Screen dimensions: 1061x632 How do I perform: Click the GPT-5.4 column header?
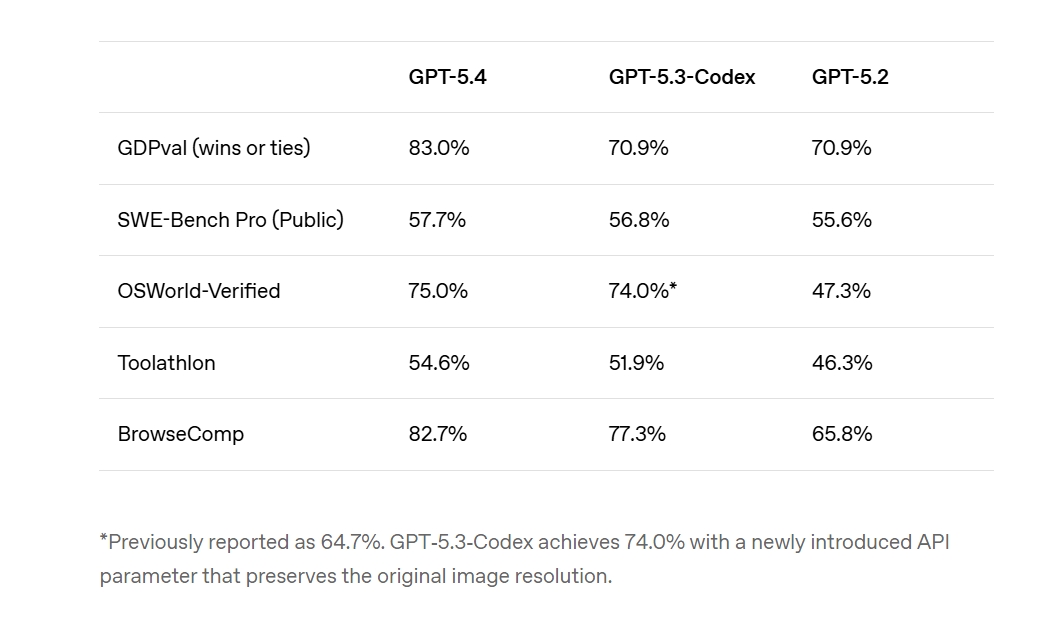[x=447, y=77]
